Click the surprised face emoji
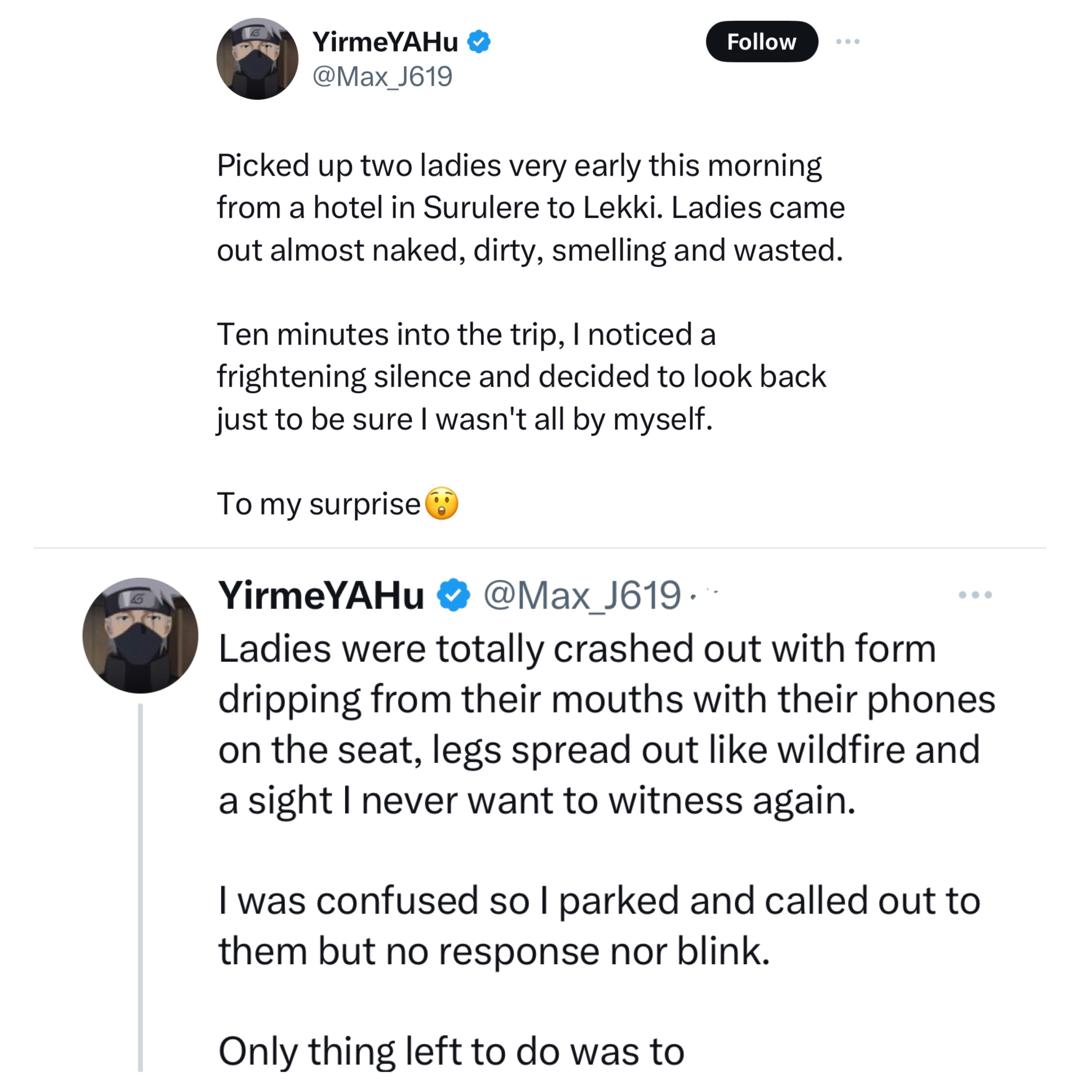This screenshot has width=1080, height=1080. 442,503
